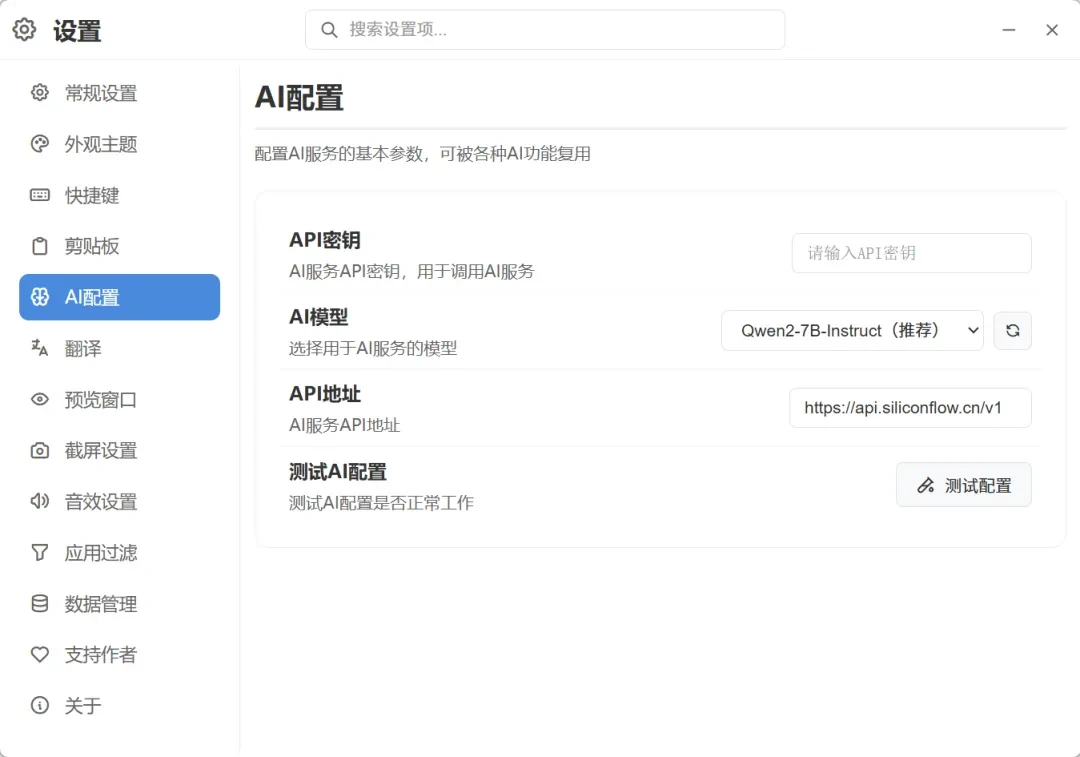1080x757 pixels.
Task: Click the AI配置 page heading
Action: [x=299, y=97]
